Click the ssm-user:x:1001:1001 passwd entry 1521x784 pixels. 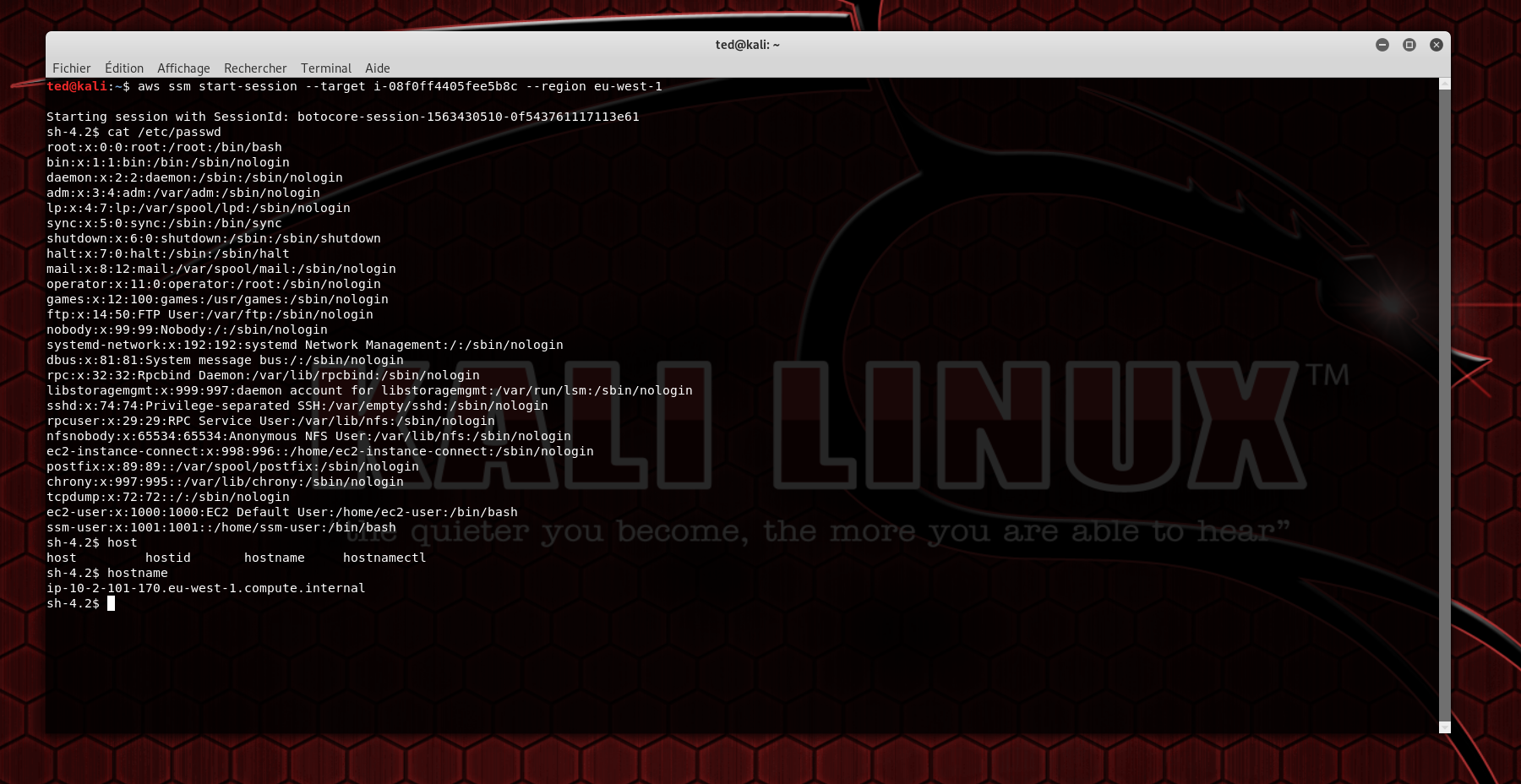click(221, 527)
